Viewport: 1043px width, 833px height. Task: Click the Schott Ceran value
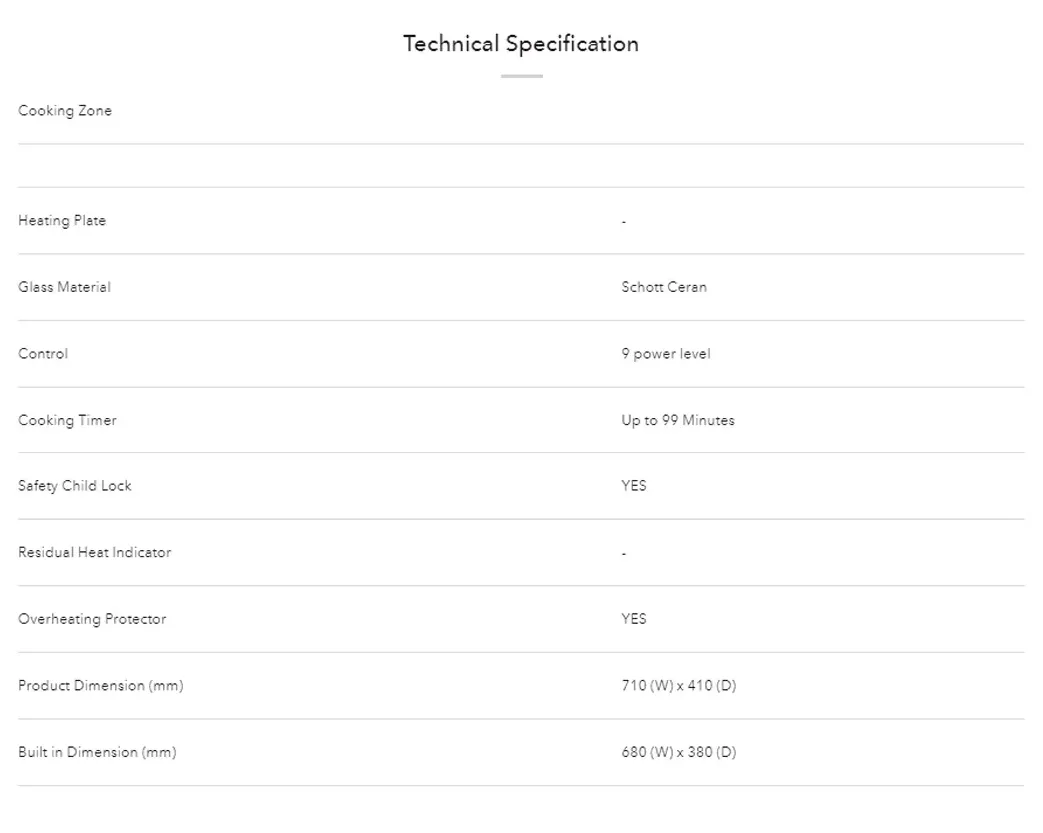pyautogui.click(x=663, y=288)
